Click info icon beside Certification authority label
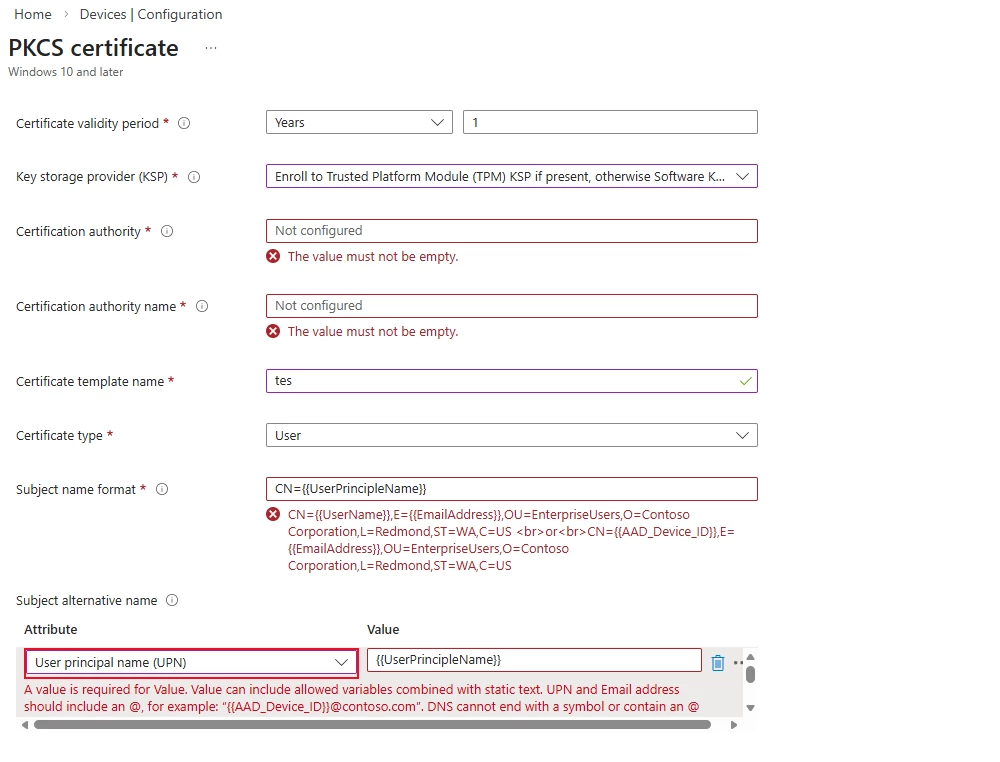This screenshot has width=1000, height=762. pos(167,231)
